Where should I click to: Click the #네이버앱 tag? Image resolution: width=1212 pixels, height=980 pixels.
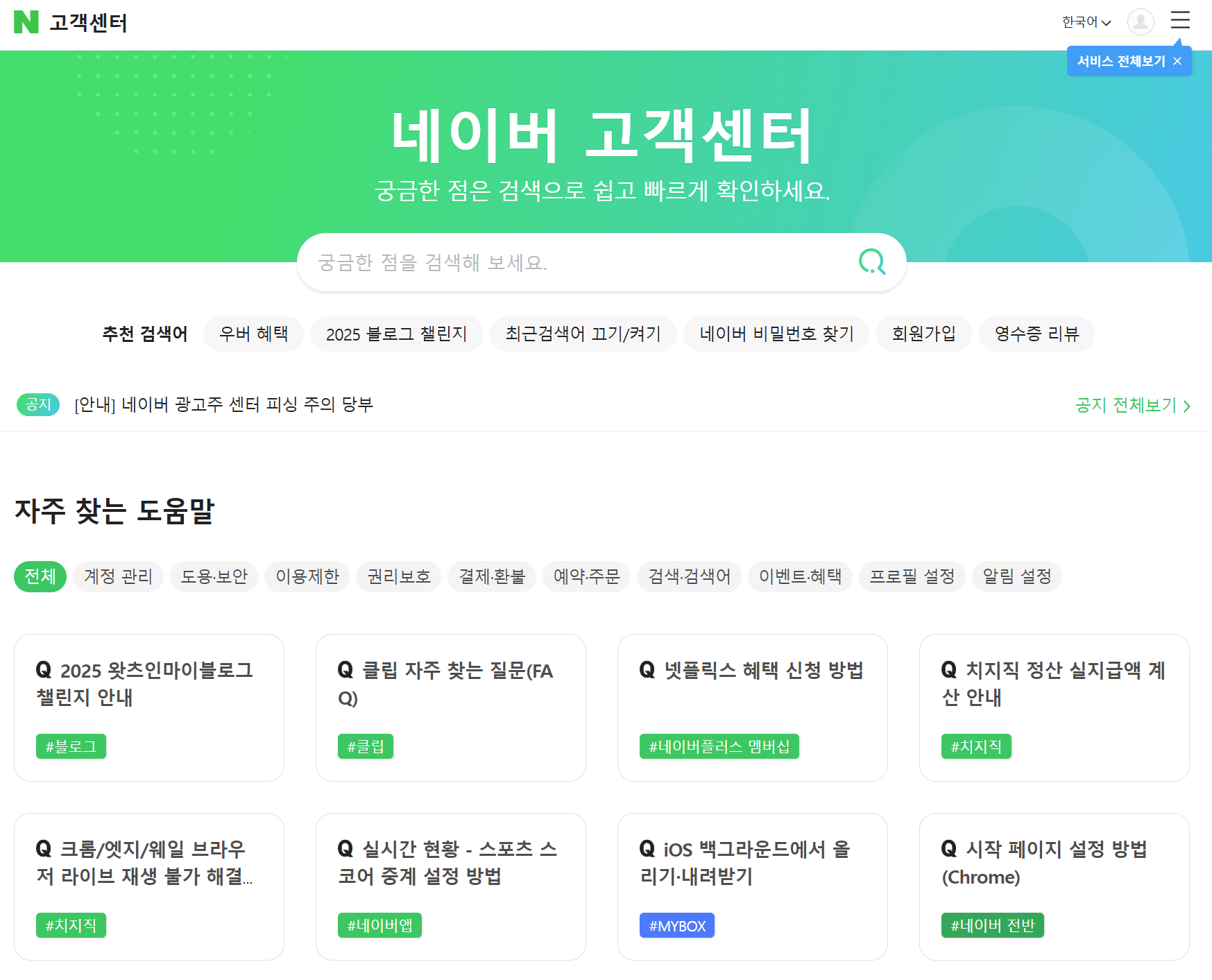point(379,925)
